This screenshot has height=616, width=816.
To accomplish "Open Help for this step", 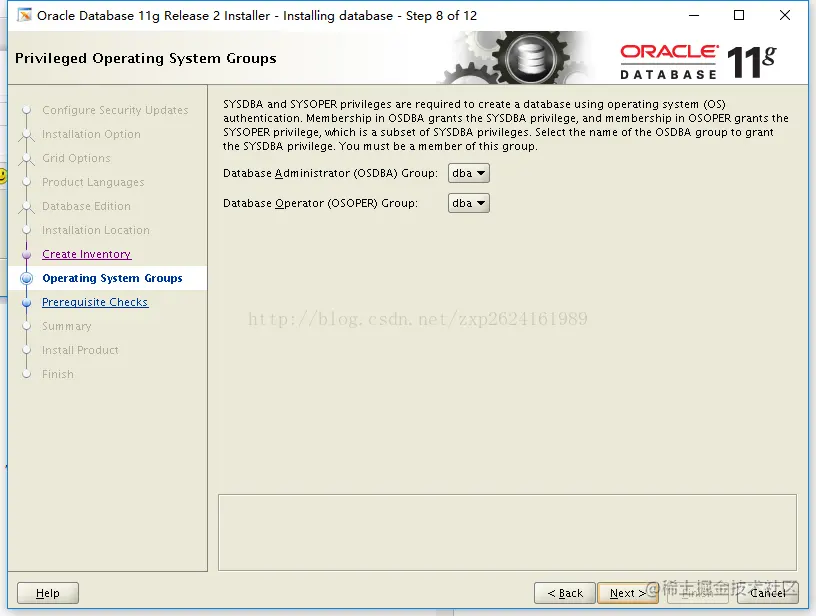I will point(48,593).
